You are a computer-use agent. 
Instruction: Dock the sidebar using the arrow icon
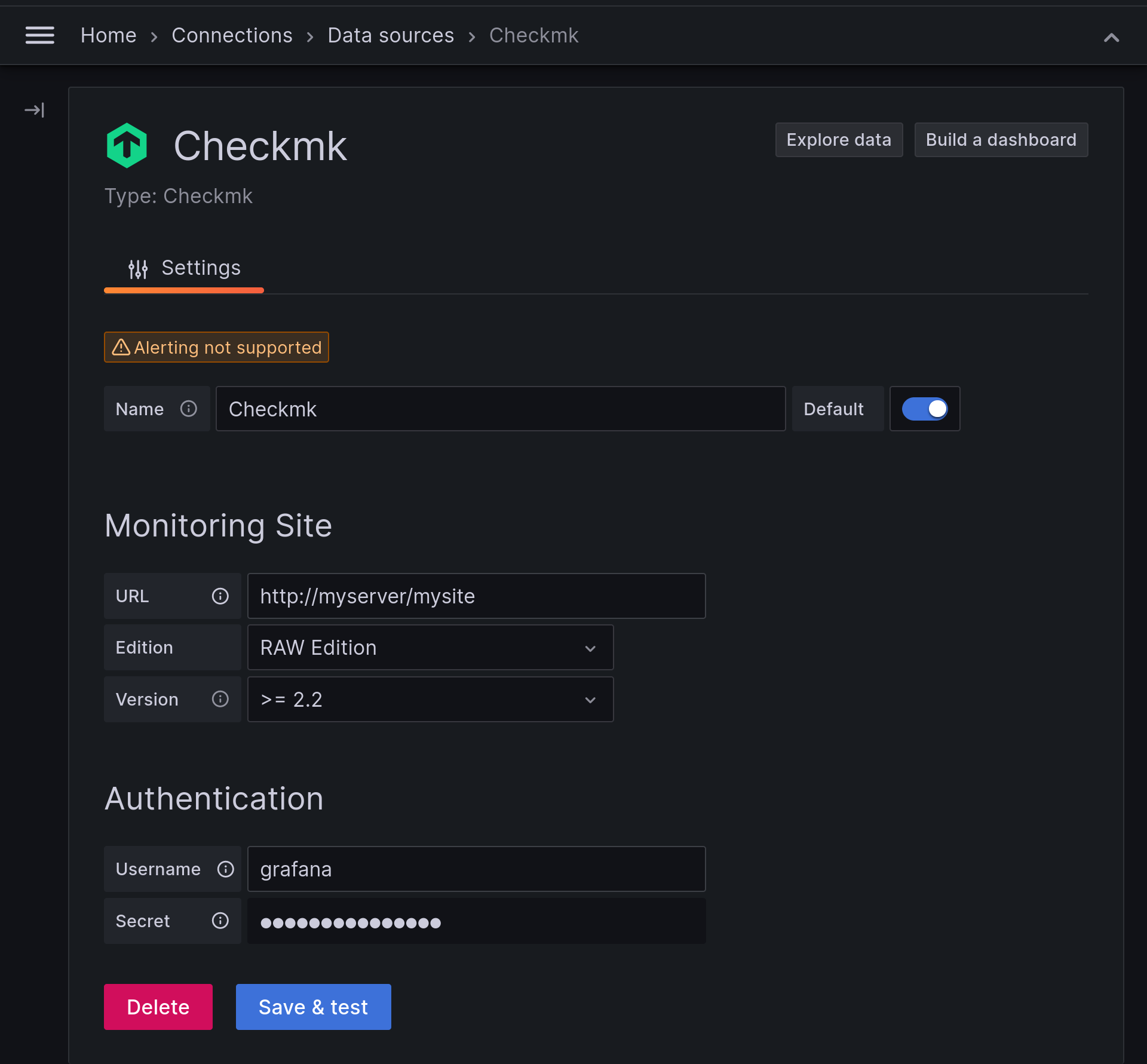[35, 110]
